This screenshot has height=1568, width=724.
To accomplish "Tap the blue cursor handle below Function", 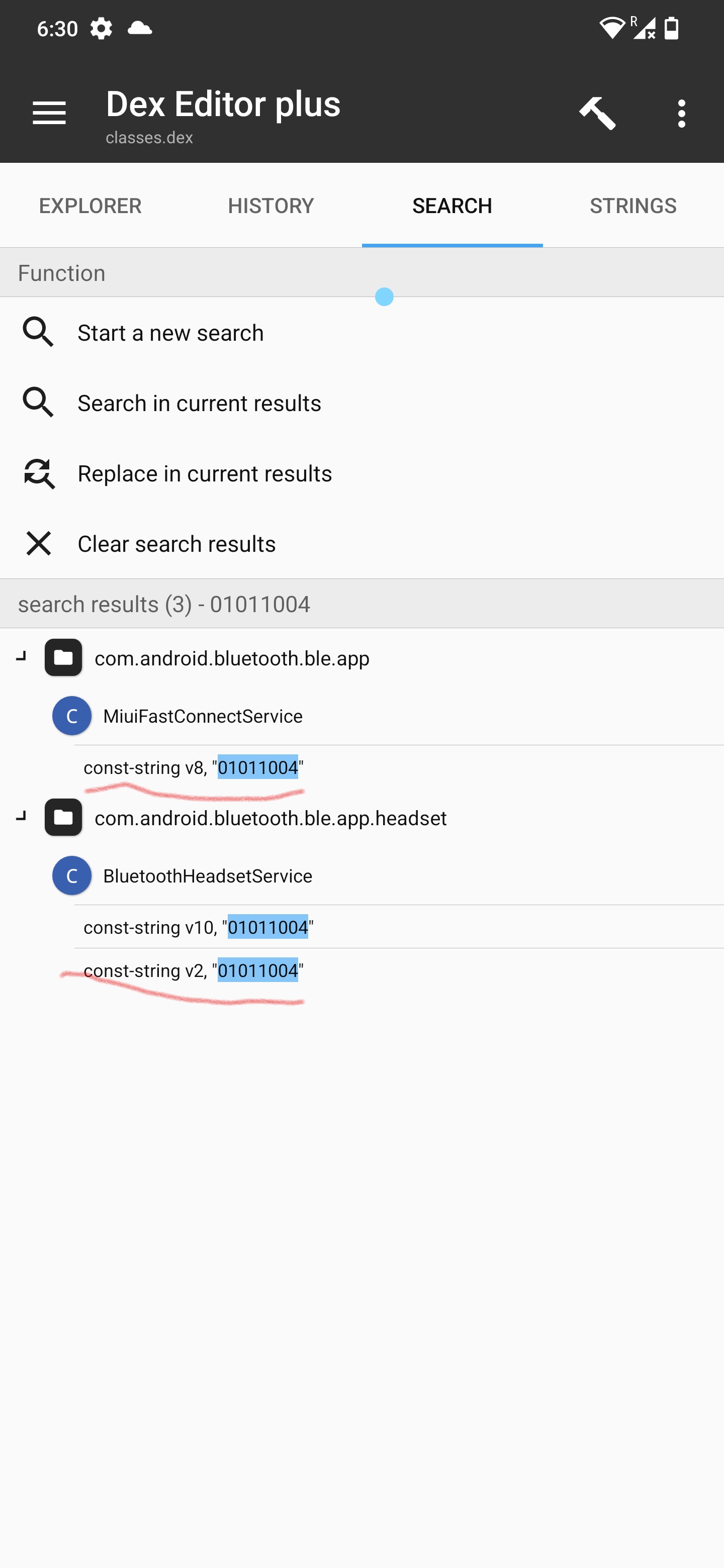I will tap(384, 297).
